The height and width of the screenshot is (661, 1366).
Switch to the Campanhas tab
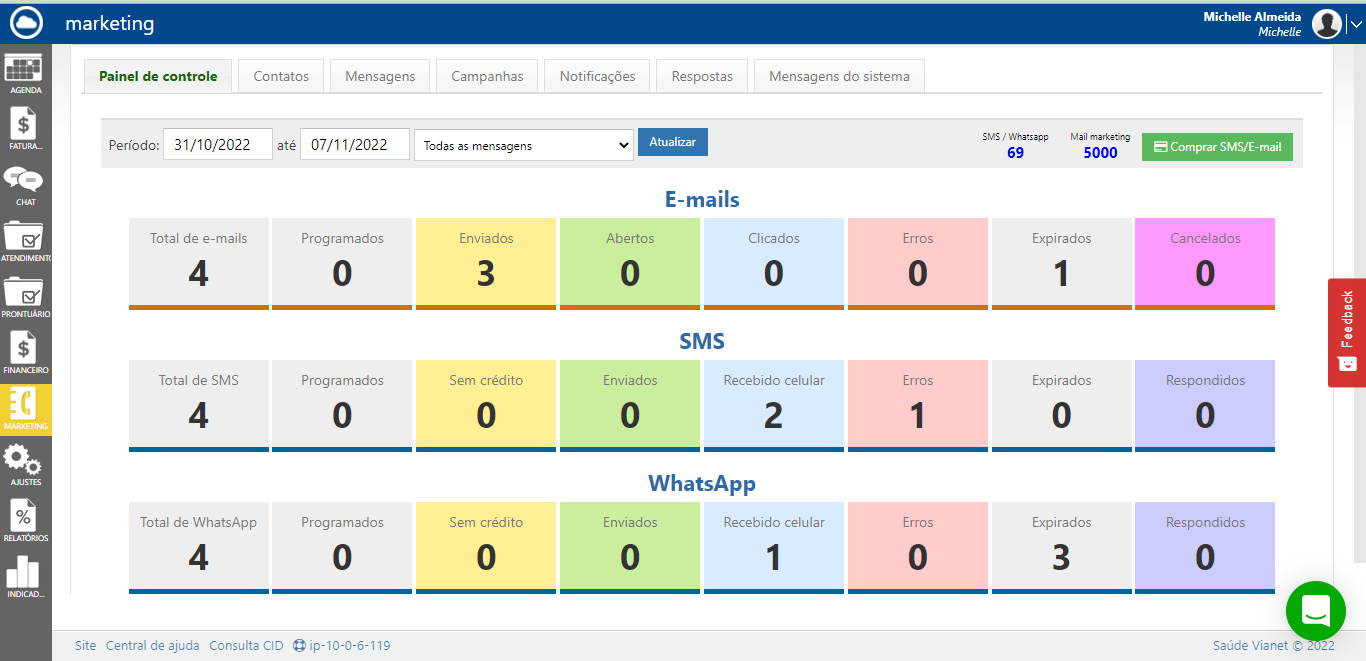tap(487, 76)
